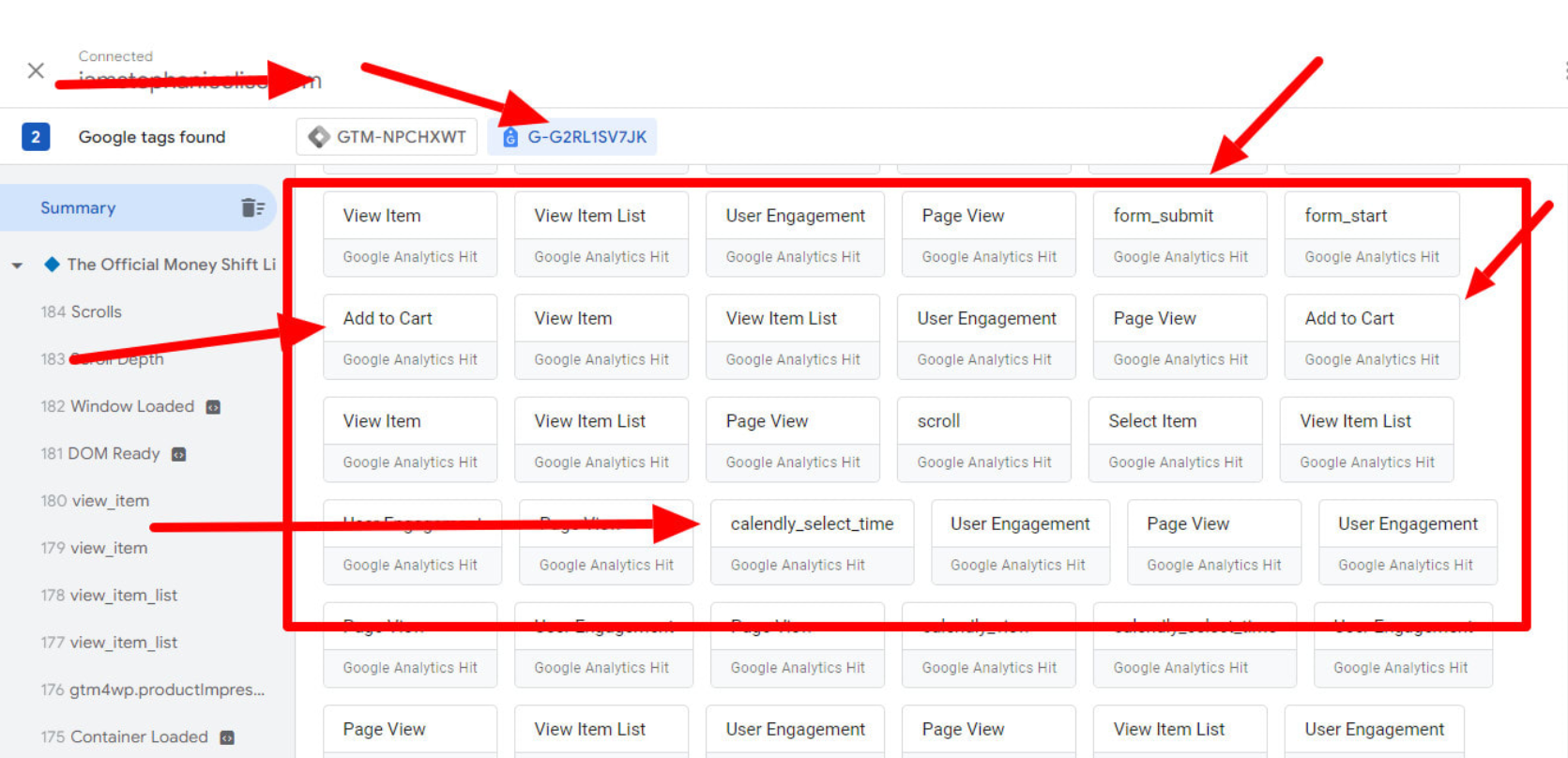The width and height of the screenshot is (1568, 758).
Task: Select event 178 view_item_list in sidebar
Action: pyautogui.click(x=109, y=595)
